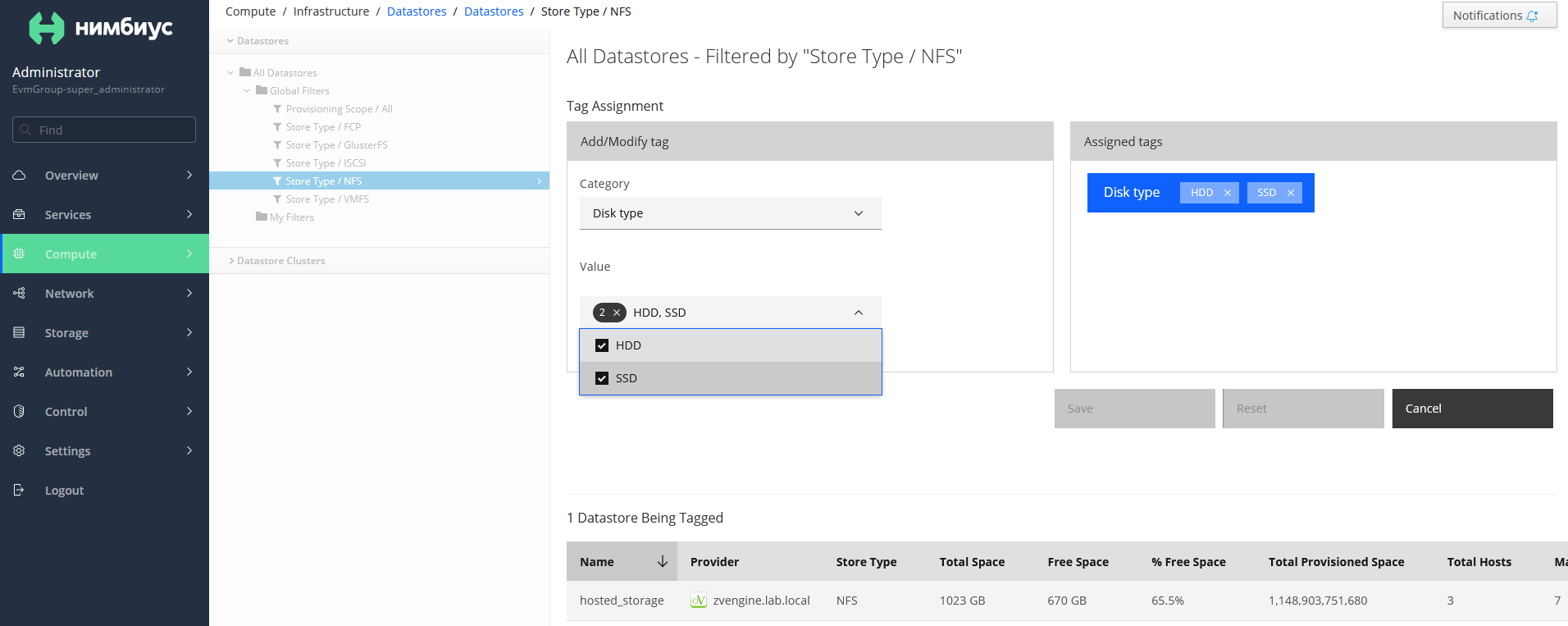
Task: Open the Compute menu item
Action: (x=104, y=254)
